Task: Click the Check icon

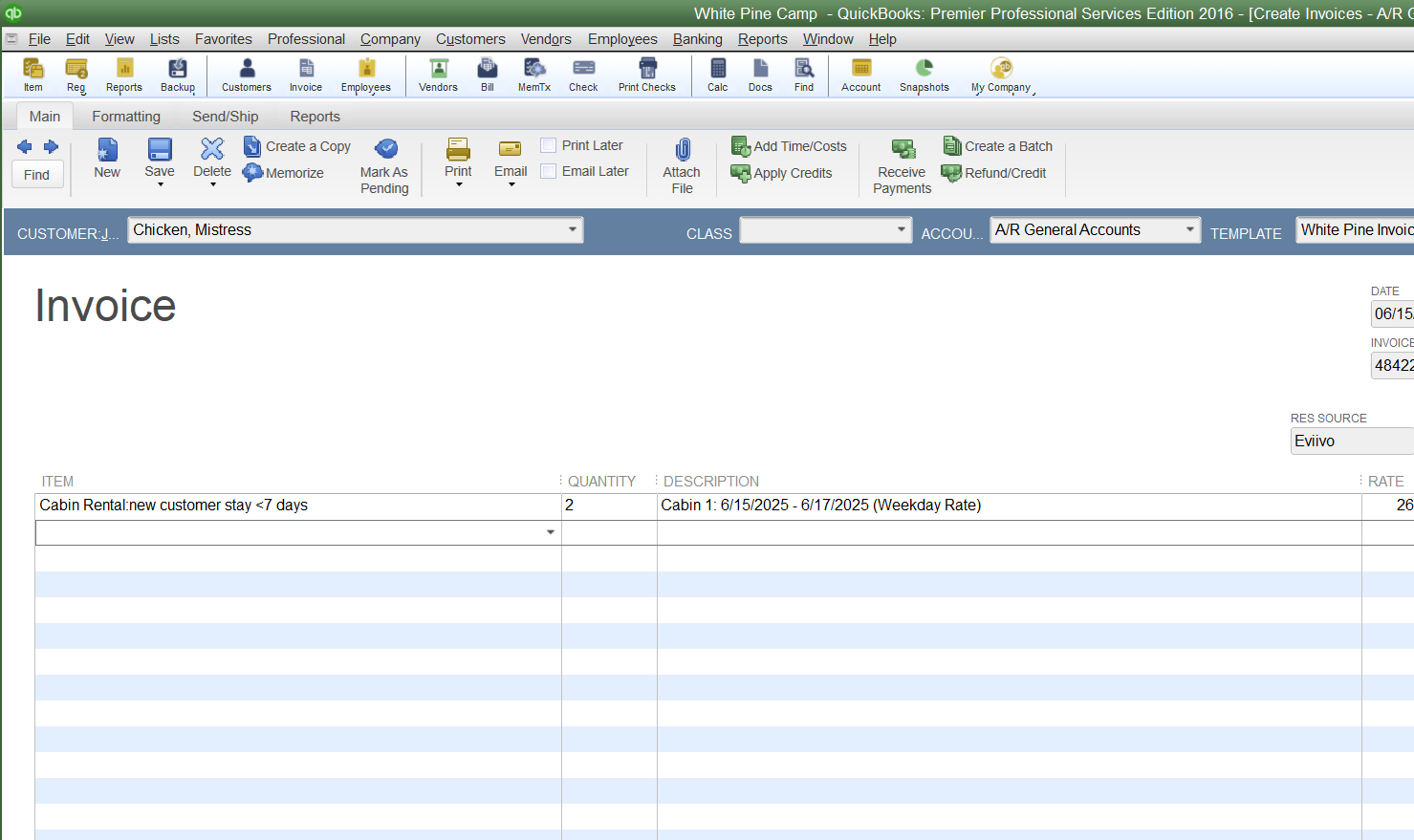Action: 583,75
